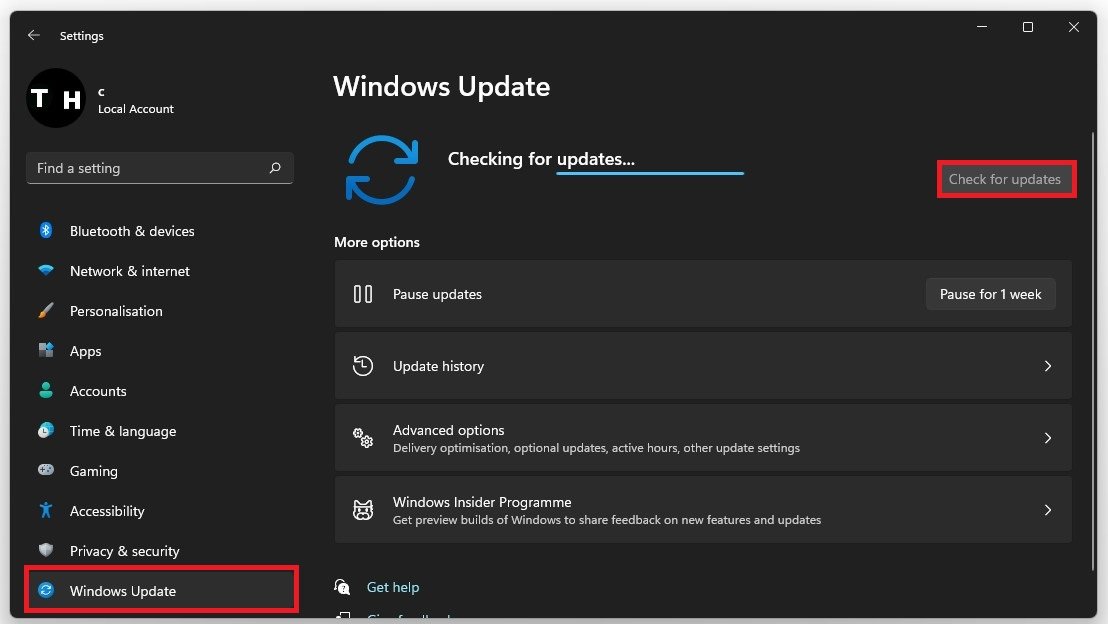This screenshot has width=1108, height=624.
Task: Click the Update history clock icon
Action: (x=363, y=366)
